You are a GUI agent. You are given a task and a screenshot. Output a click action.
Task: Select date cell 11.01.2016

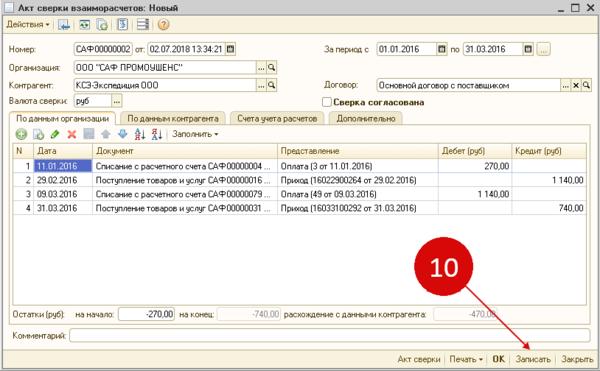pos(63,166)
